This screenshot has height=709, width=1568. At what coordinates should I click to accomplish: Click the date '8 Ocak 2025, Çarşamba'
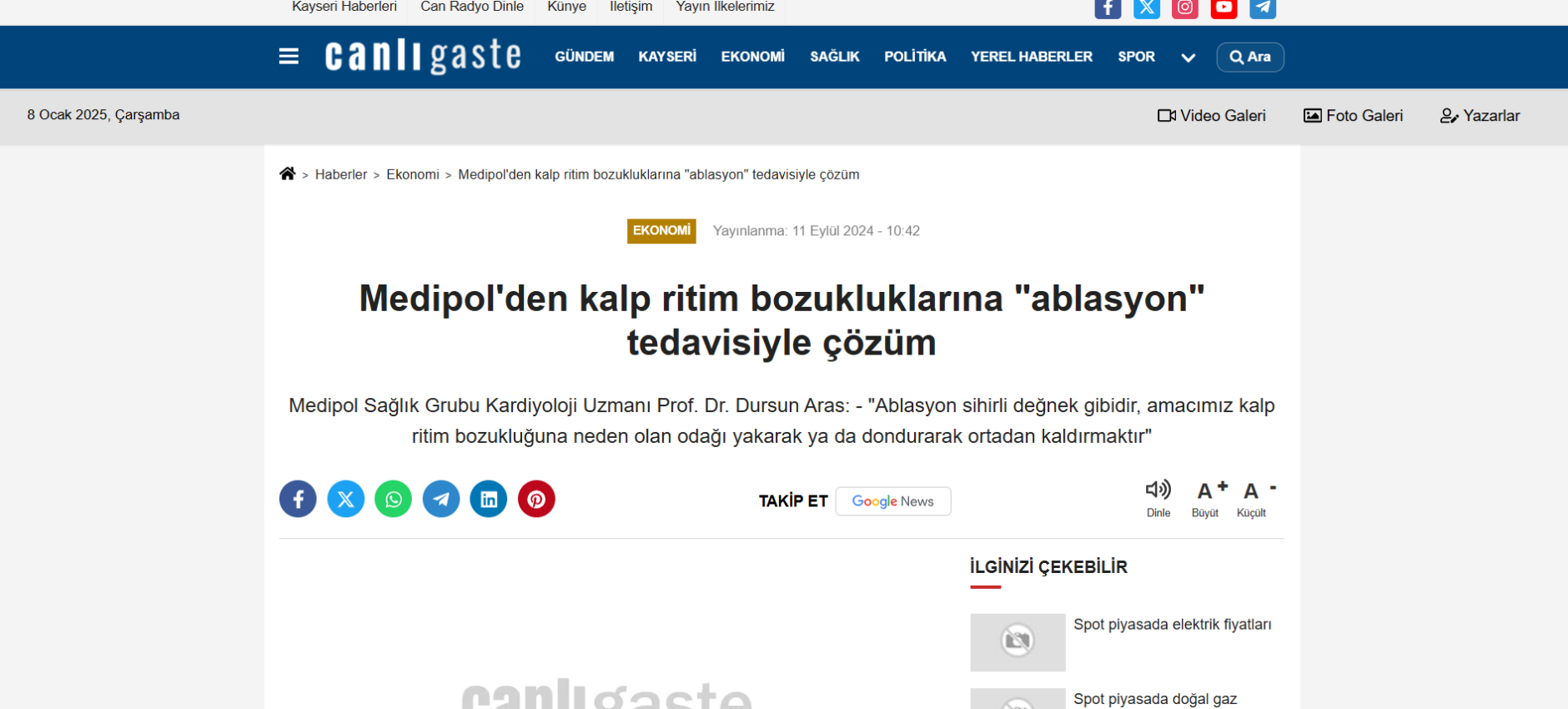point(103,115)
